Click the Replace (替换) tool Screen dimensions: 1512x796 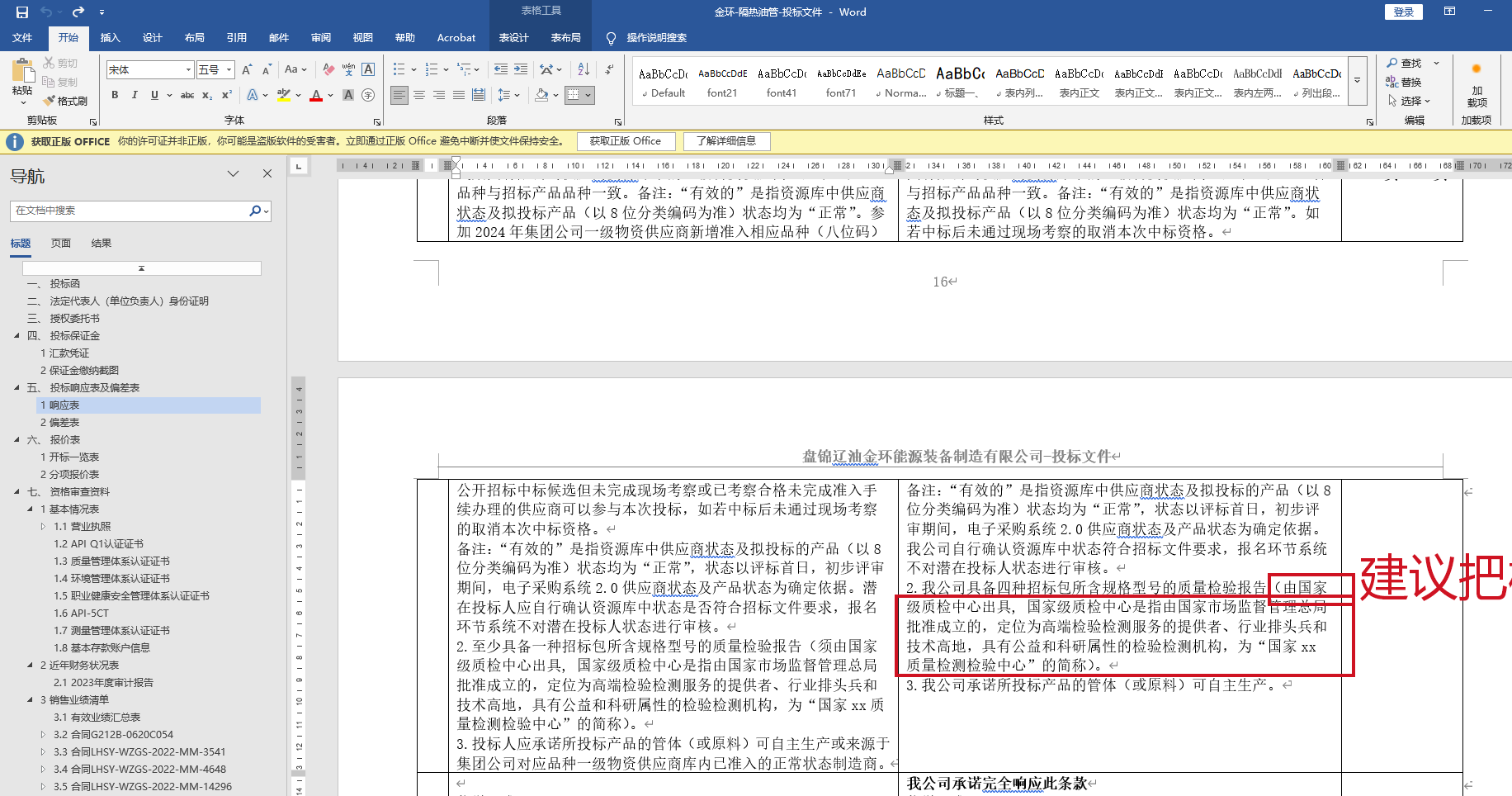(1404, 82)
